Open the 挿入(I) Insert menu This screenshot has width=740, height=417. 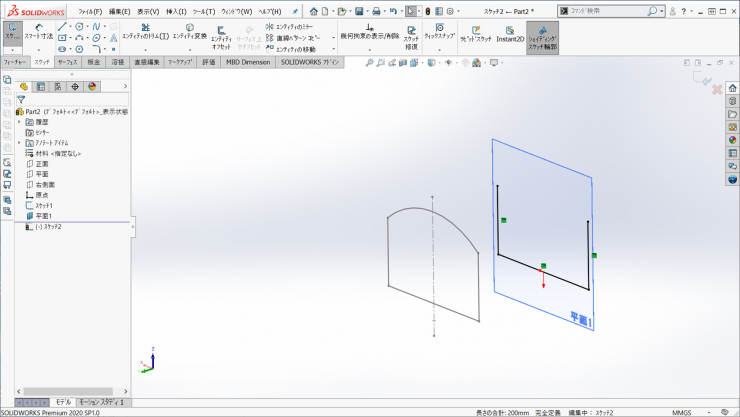click(175, 11)
